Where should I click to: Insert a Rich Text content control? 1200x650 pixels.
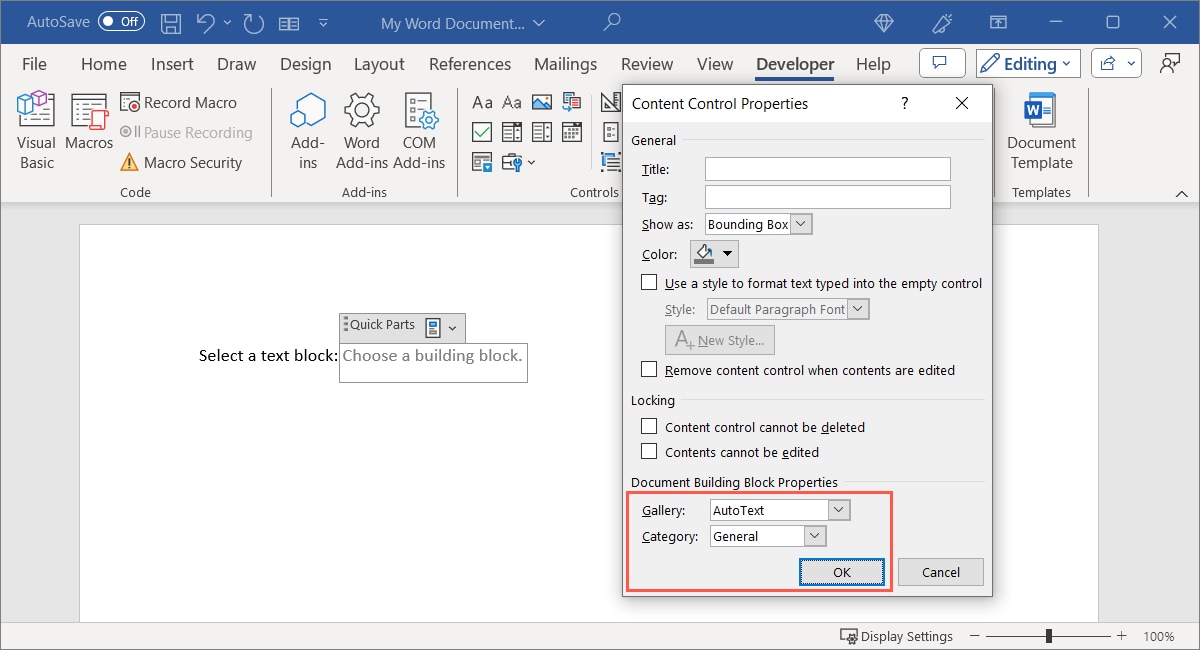(x=482, y=101)
